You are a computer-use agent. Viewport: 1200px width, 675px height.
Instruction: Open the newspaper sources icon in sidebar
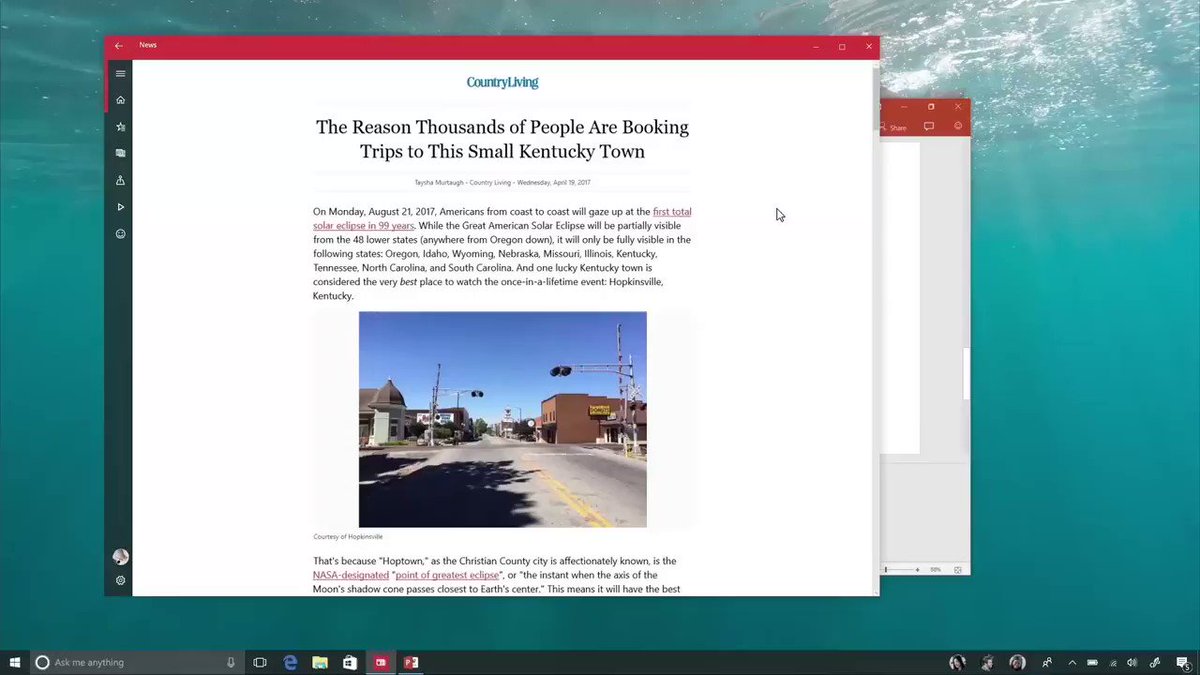[x=120, y=154]
